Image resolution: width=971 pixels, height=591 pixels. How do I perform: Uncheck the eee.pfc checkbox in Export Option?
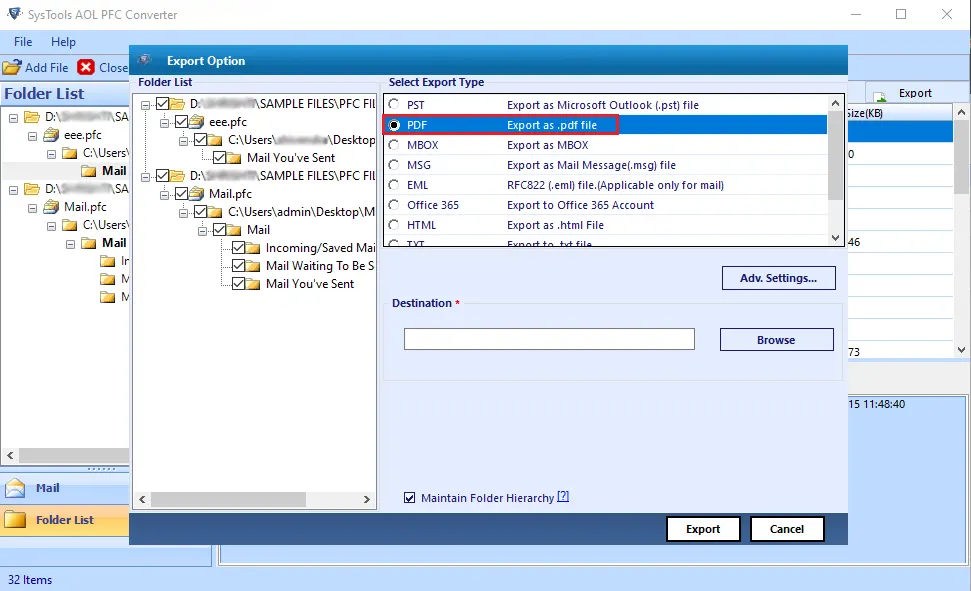pos(181,121)
